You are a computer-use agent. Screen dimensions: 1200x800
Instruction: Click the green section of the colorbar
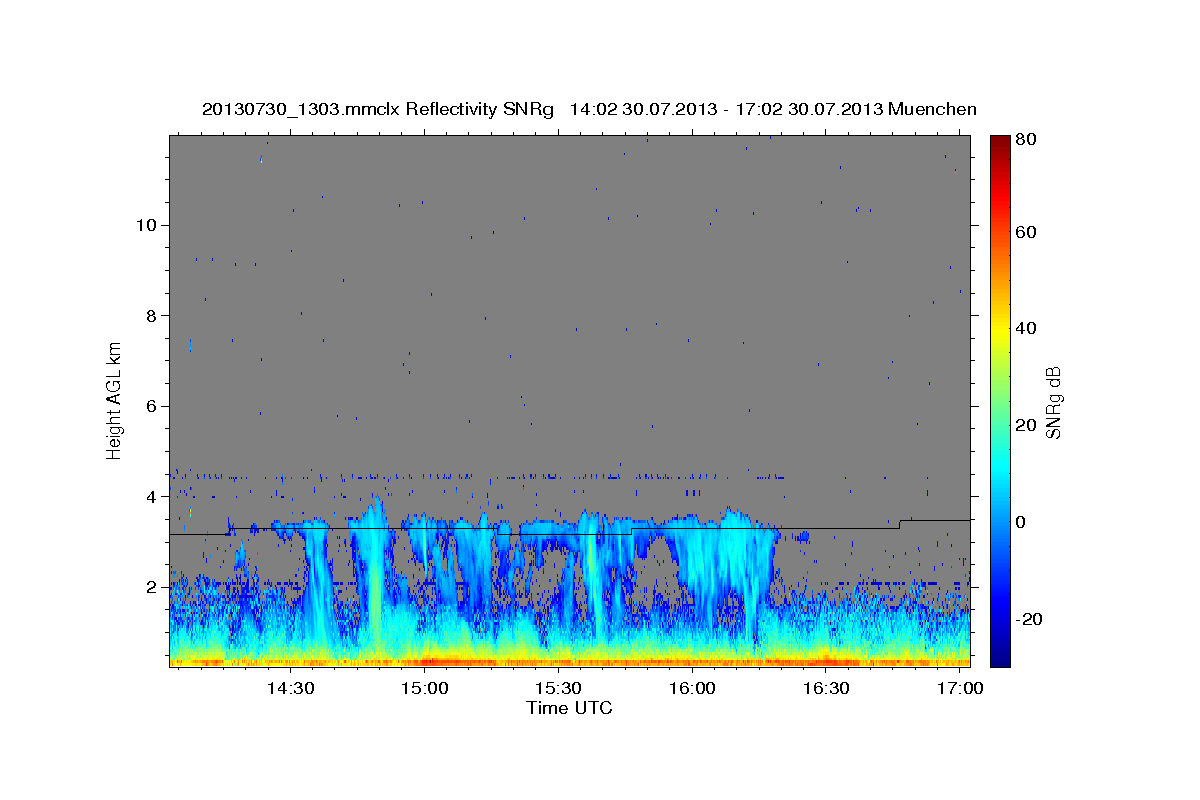pyautogui.click(x=999, y=400)
